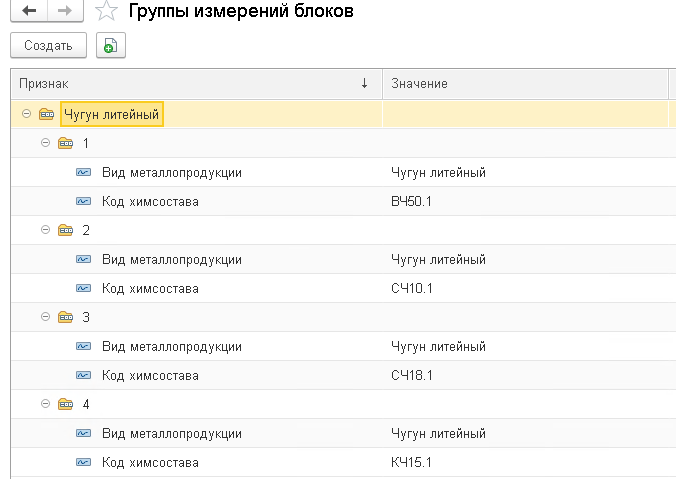Collapse group 4 in the tree

45,405
